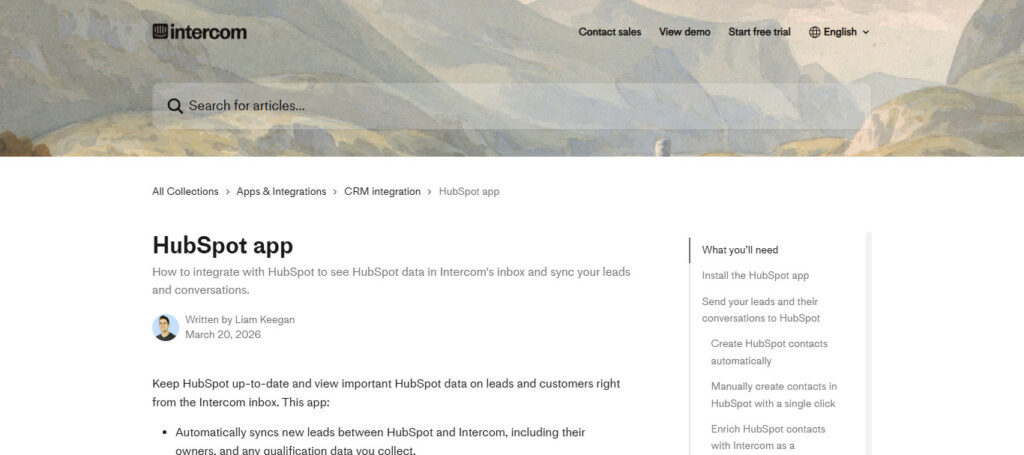This screenshot has height=455, width=1024.
Task: Click the globe language icon
Action: click(x=814, y=32)
